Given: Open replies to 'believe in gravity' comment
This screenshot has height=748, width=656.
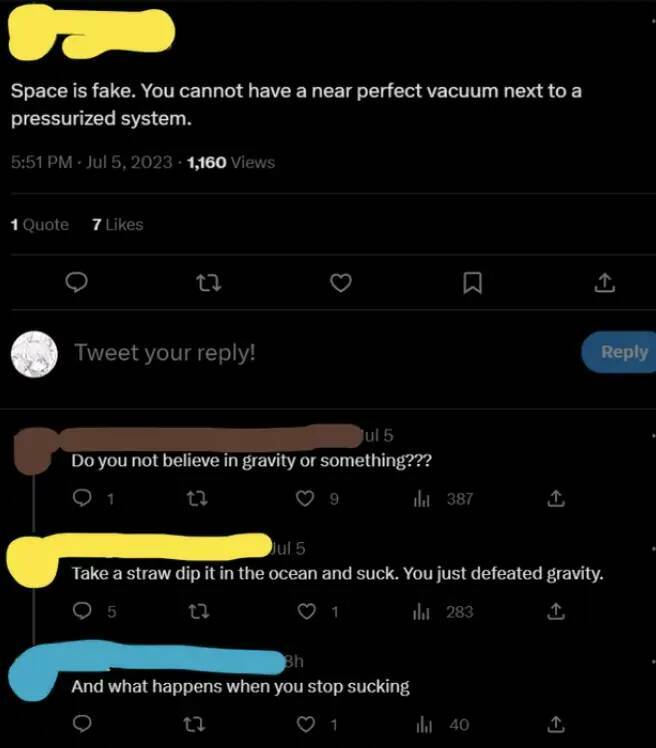Looking at the screenshot, I should tap(84, 498).
